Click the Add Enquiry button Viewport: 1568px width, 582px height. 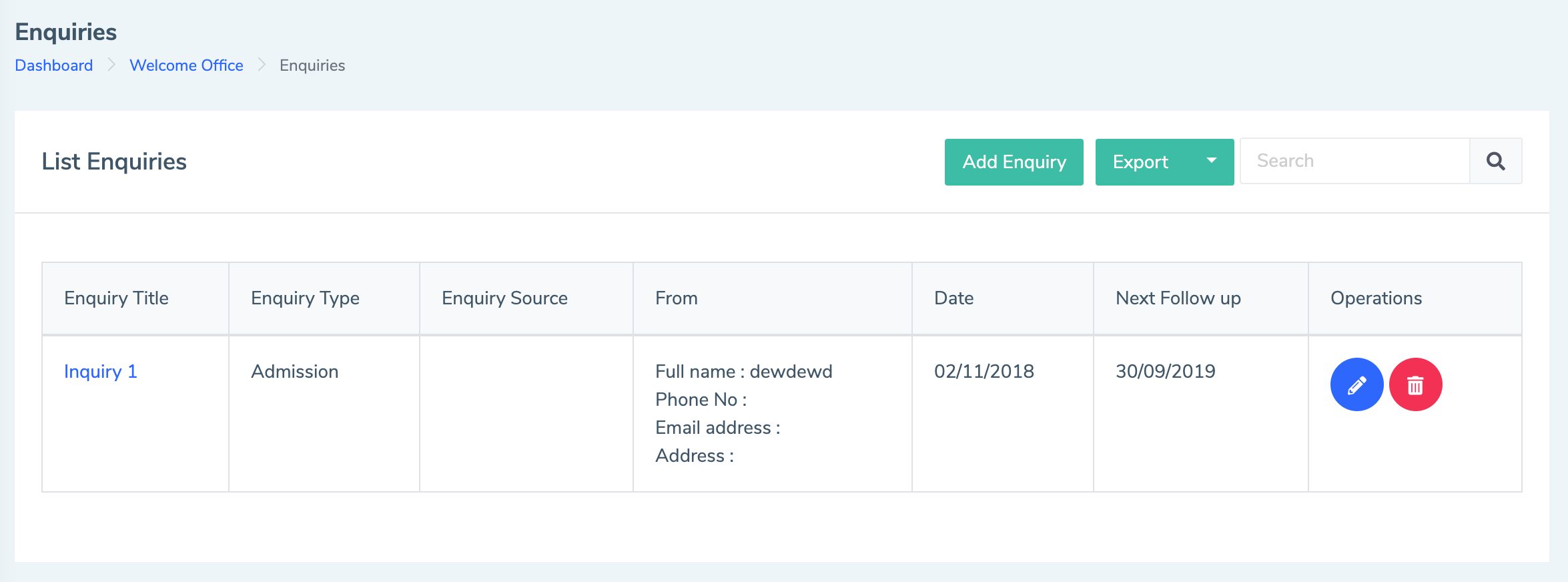1014,162
